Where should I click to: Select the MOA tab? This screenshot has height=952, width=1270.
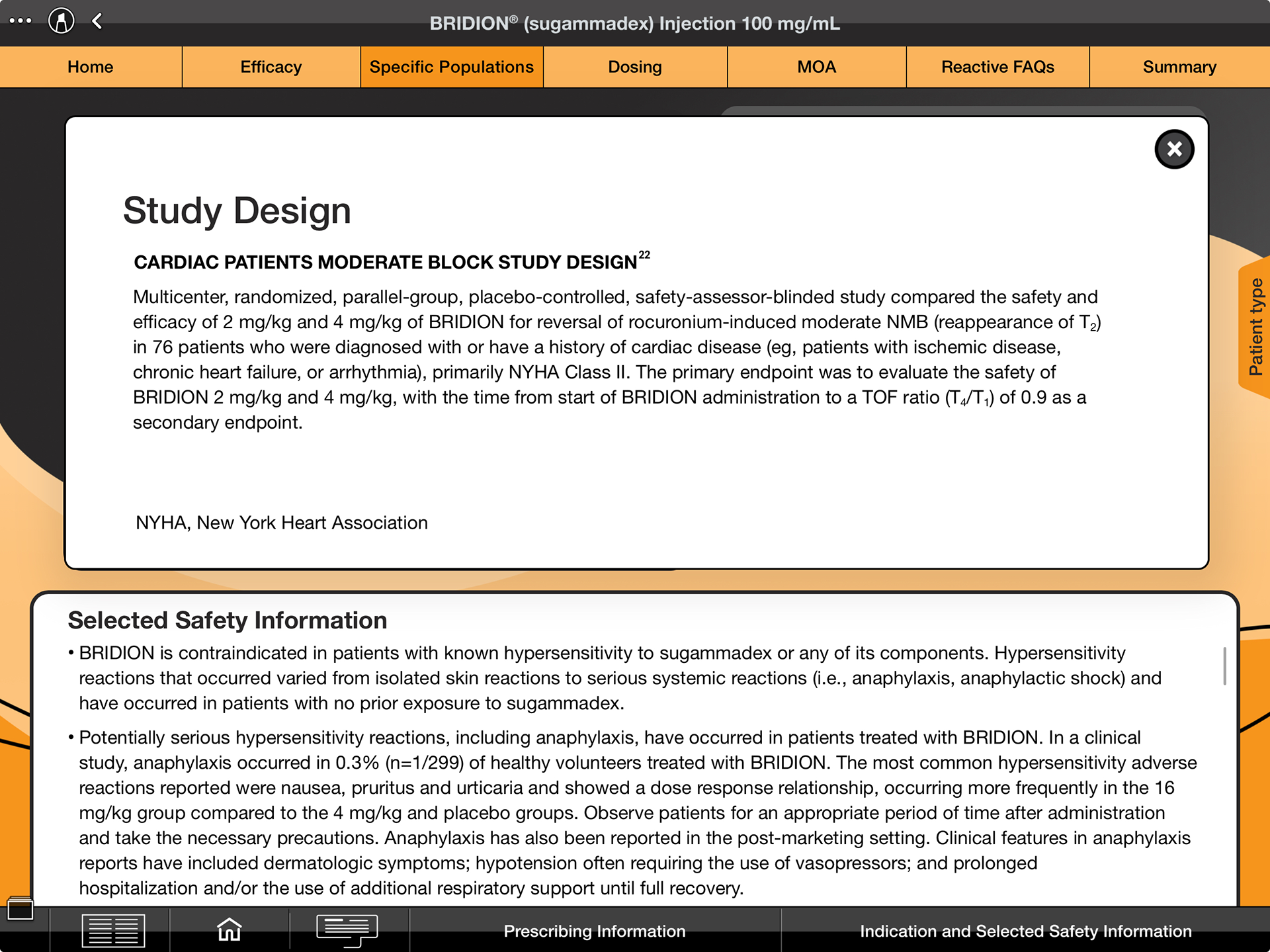point(817,67)
